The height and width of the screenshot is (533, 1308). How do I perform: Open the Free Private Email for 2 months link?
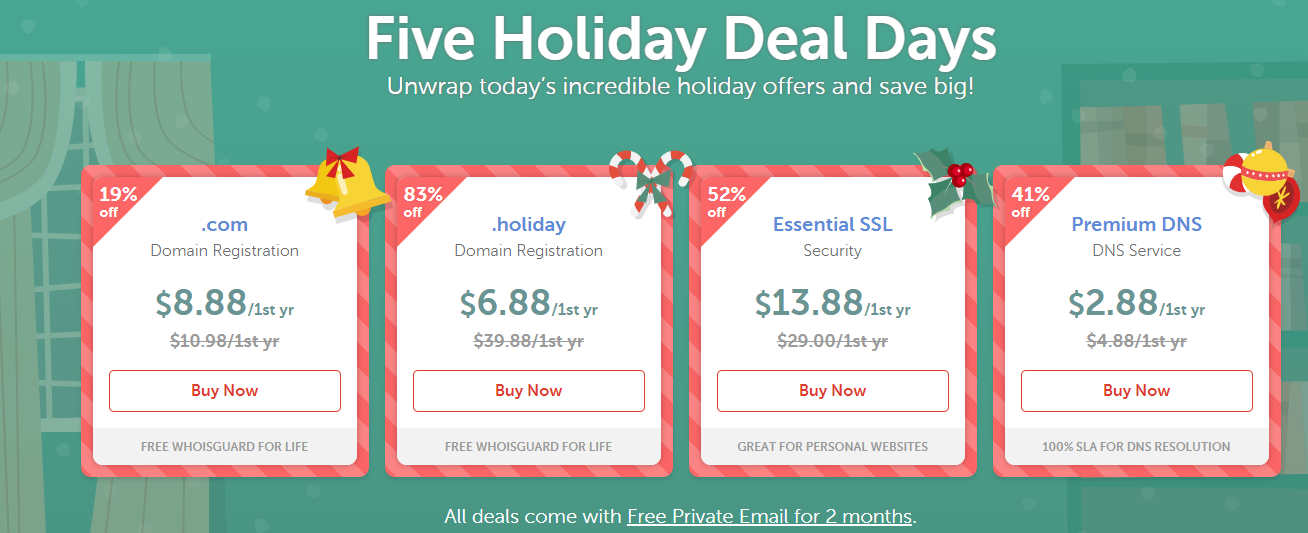770,517
